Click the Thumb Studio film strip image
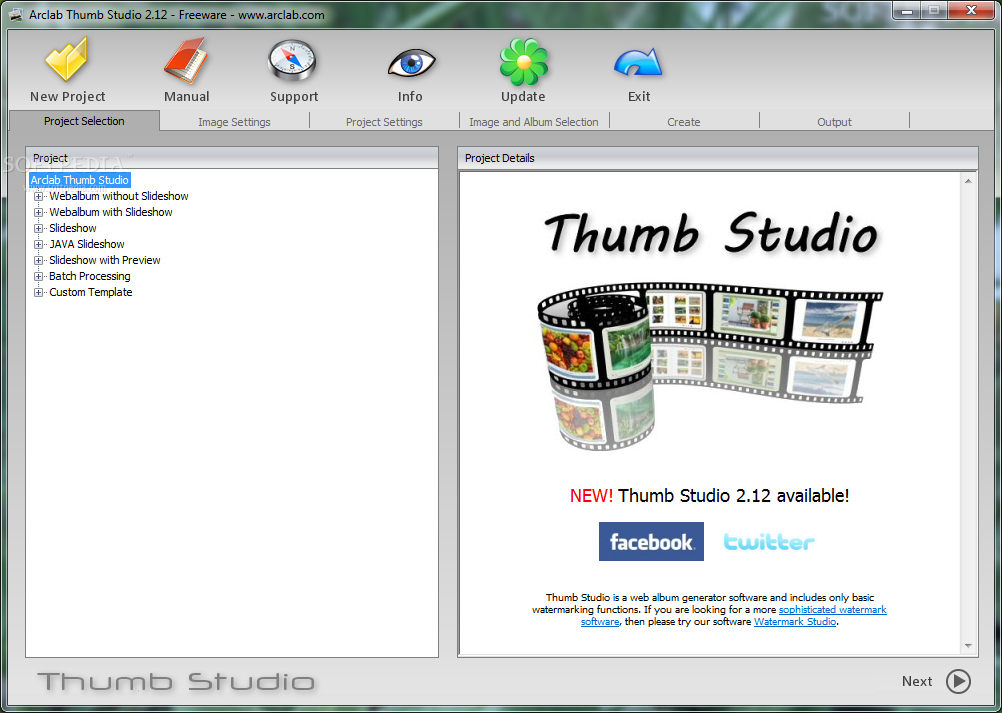The height and width of the screenshot is (713, 1002). pyautogui.click(x=709, y=365)
